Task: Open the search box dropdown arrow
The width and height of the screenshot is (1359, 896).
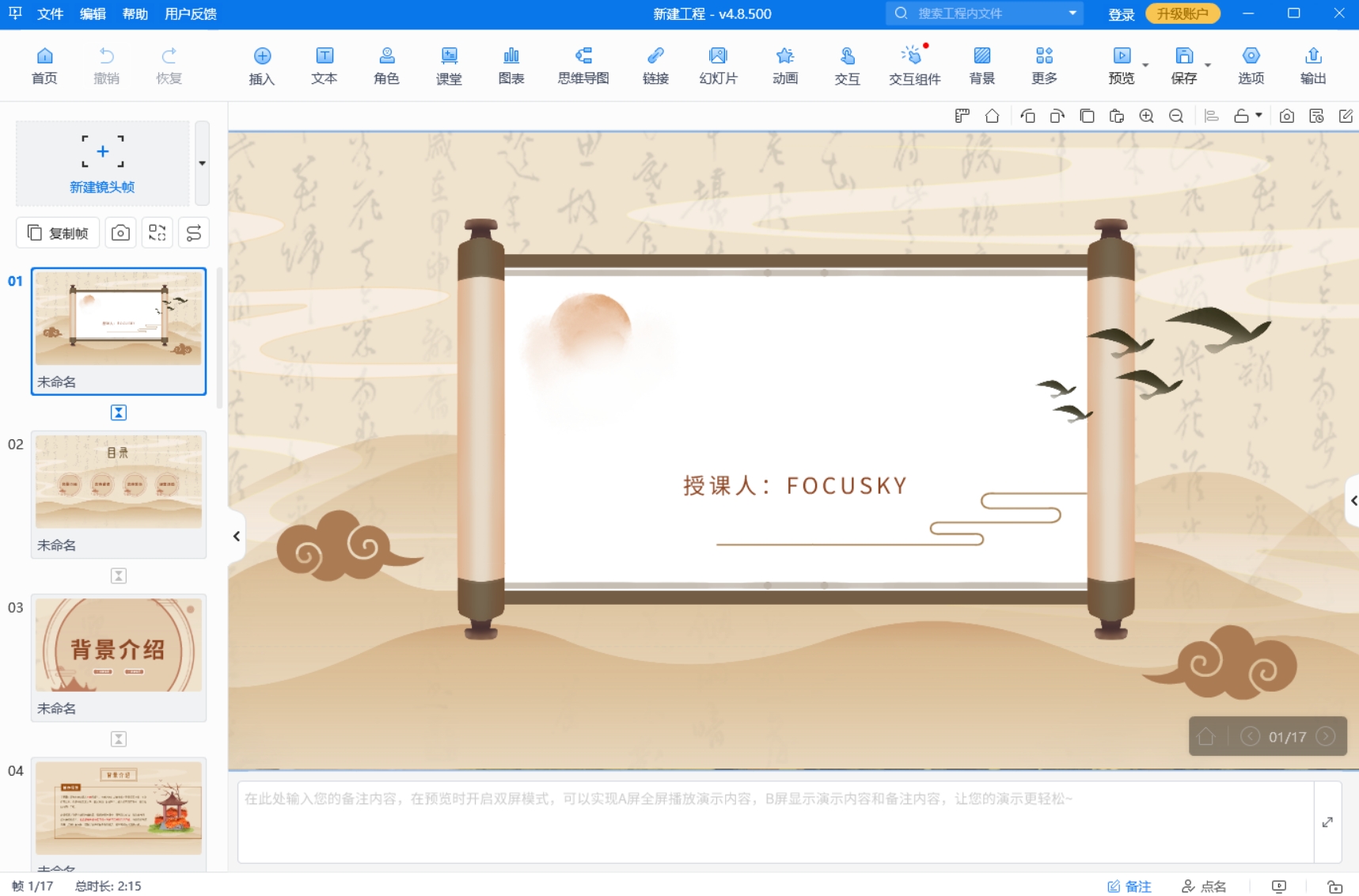Action: pyautogui.click(x=1072, y=13)
